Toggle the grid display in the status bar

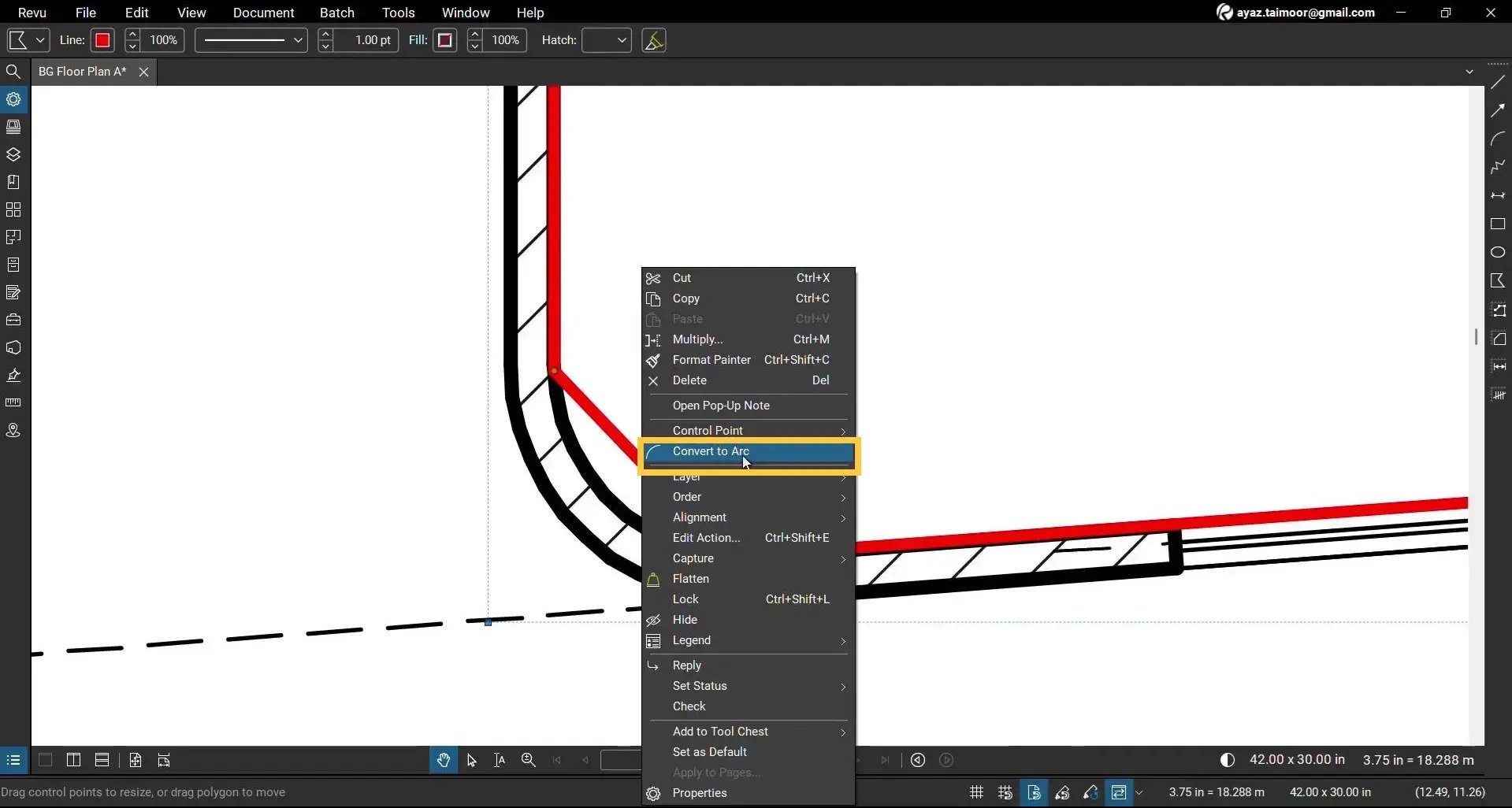click(x=975, y=792)
